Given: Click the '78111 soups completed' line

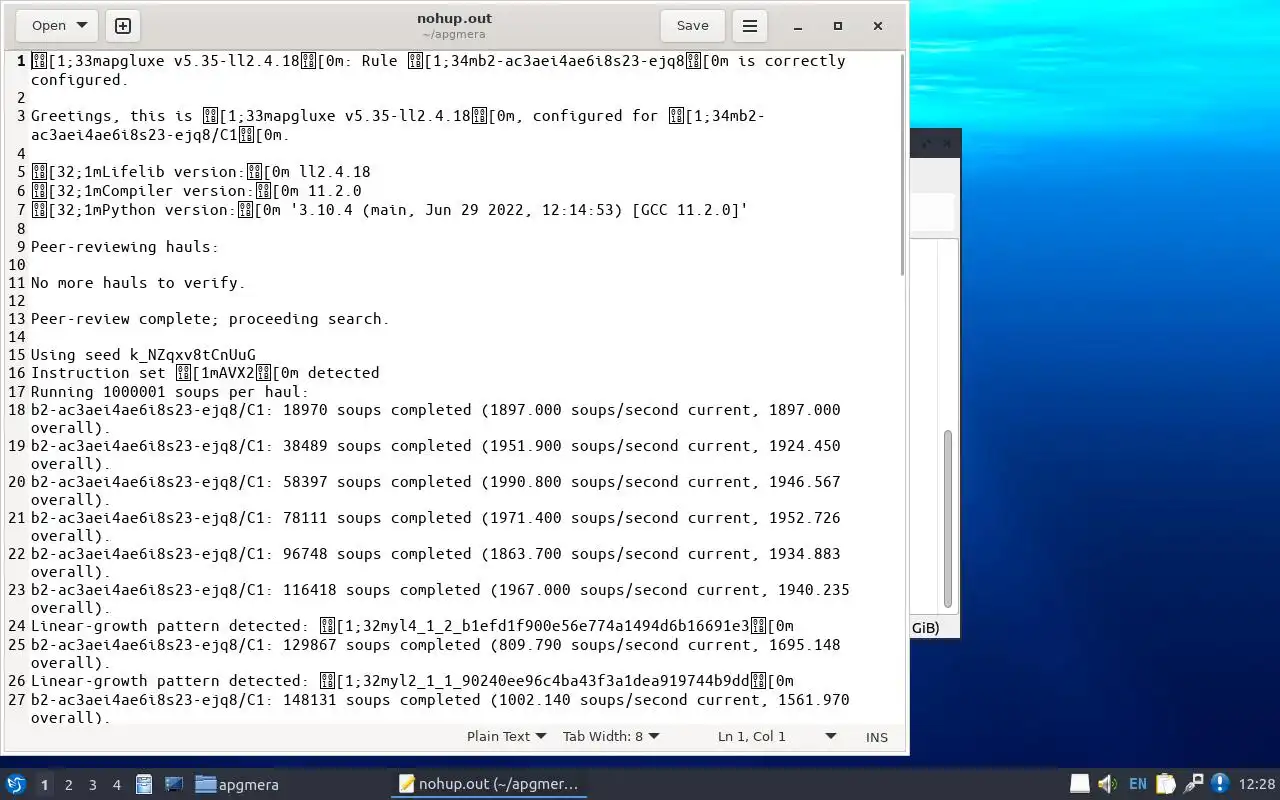Looking at the screenshot, I should coord(436,527).
